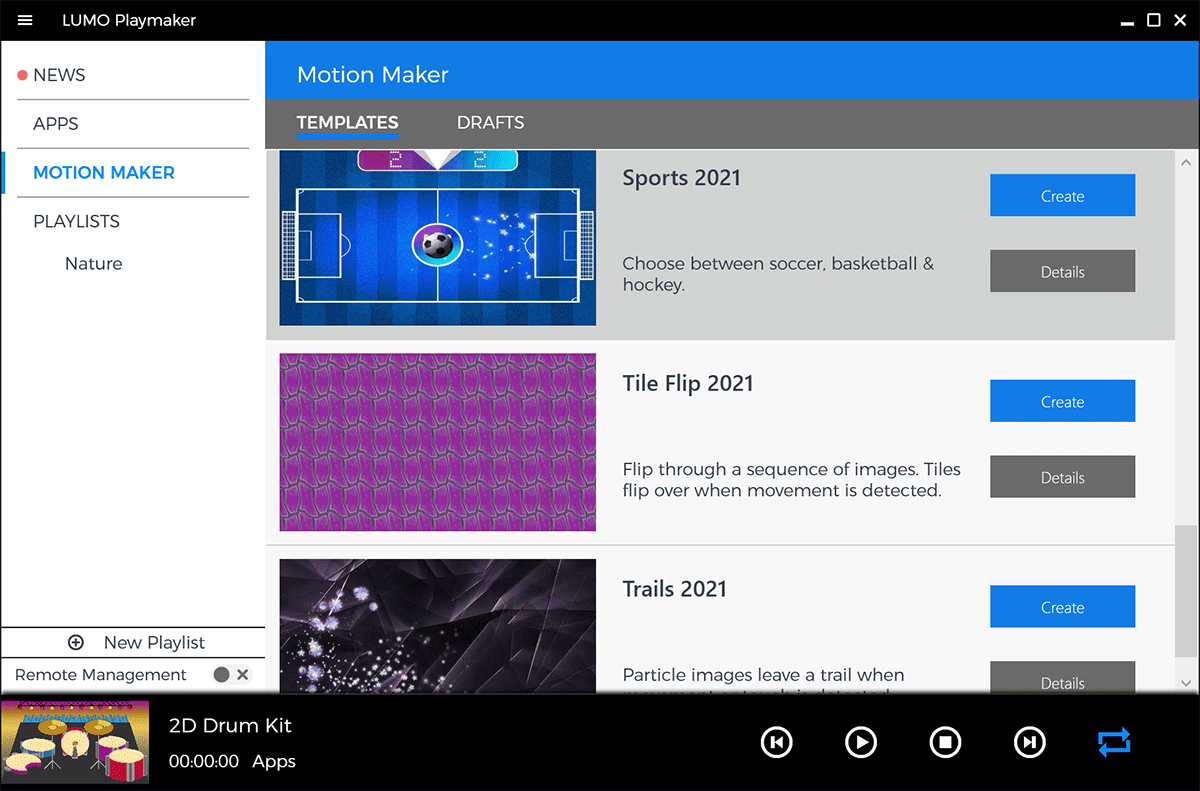
Task: Click the 2D Drum Kit title in player
Action: click(230, 726)
